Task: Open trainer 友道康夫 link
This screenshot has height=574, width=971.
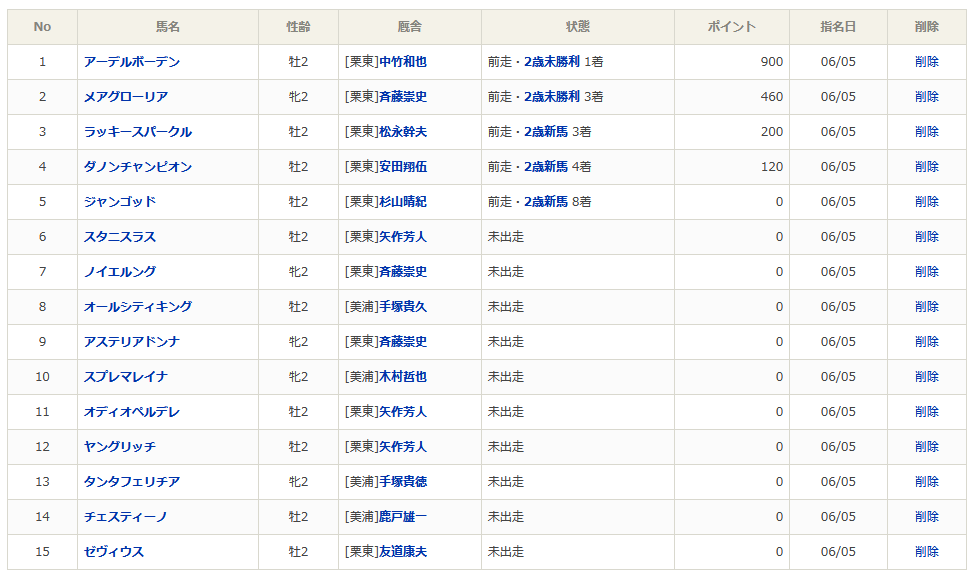Action: pyautogui.click(x=403, y=552)
